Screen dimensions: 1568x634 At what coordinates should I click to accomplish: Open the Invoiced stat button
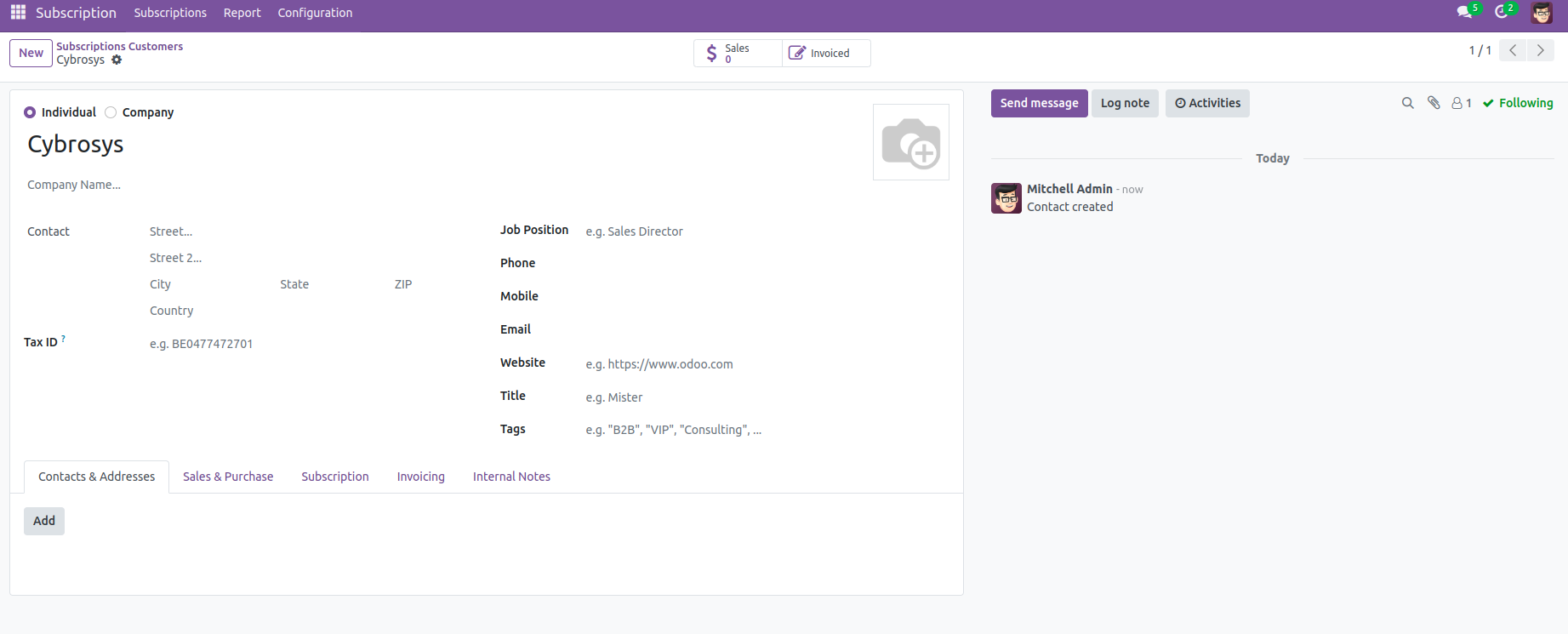pos(826,53)
